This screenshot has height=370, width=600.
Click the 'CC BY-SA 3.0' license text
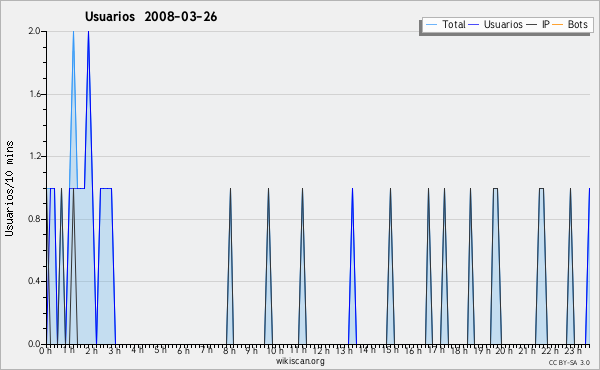coord(569,362)
